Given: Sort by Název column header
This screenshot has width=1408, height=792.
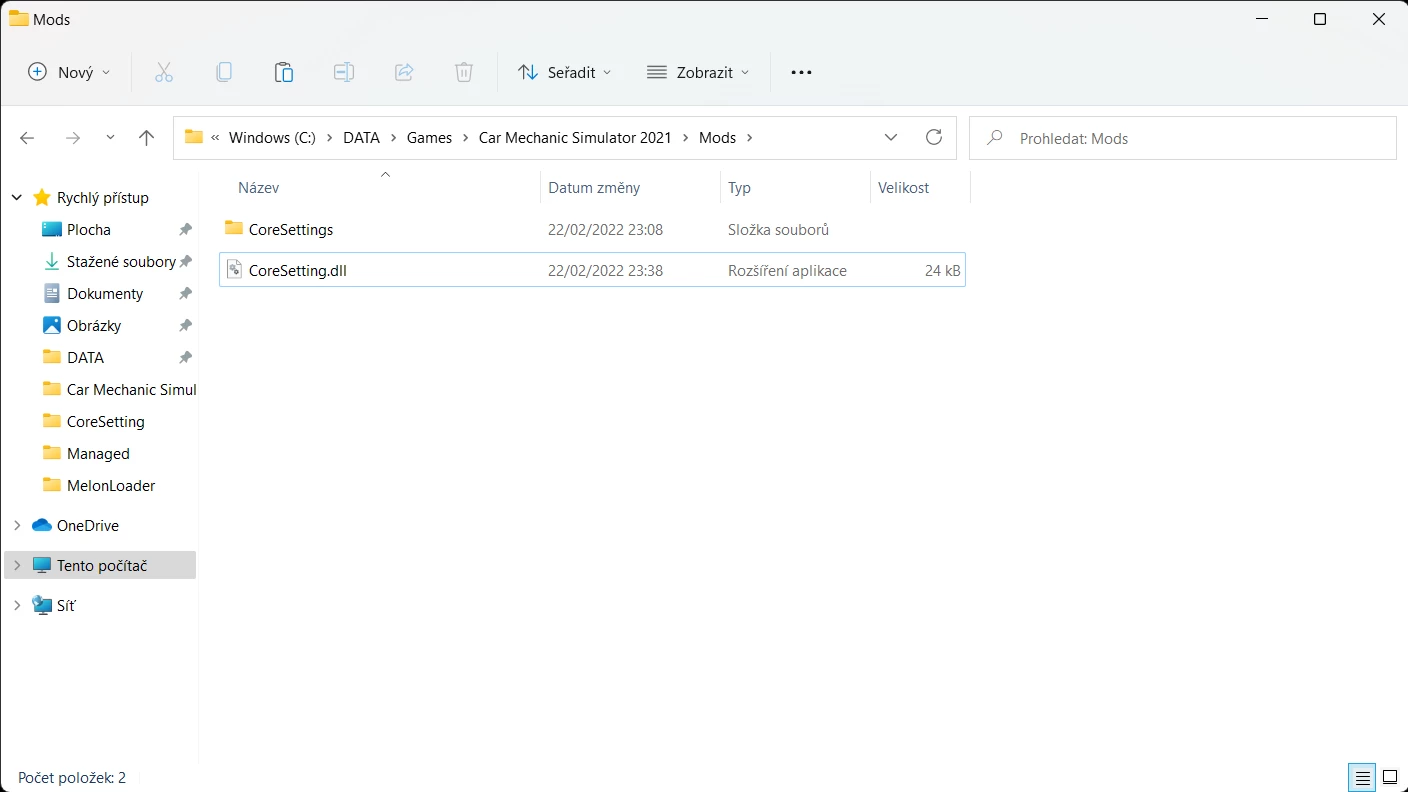Looking at the screenshot, I should (259, 188).
